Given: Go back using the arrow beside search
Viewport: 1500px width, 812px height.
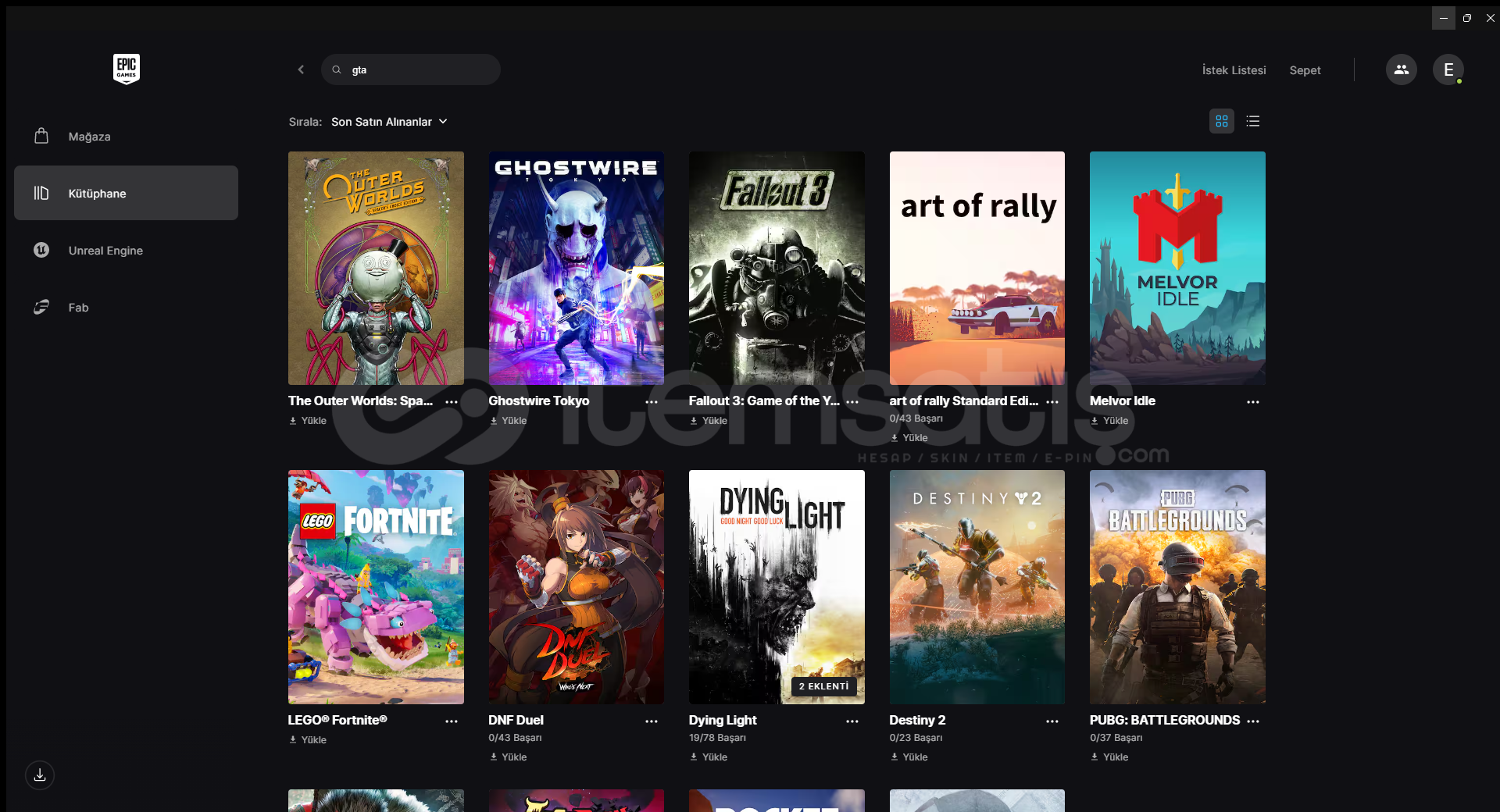Looking at the screenshot, I should 301,69.
